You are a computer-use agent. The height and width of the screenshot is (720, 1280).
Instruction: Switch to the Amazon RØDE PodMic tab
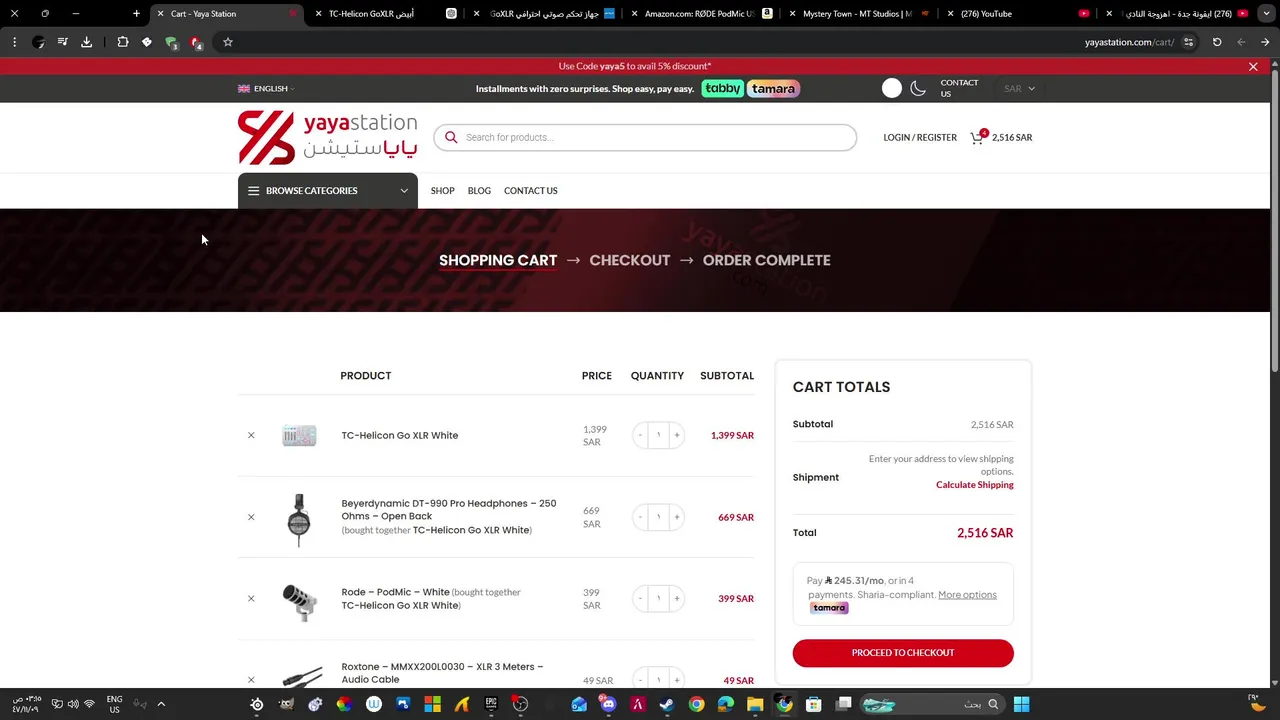pos(700,14)
